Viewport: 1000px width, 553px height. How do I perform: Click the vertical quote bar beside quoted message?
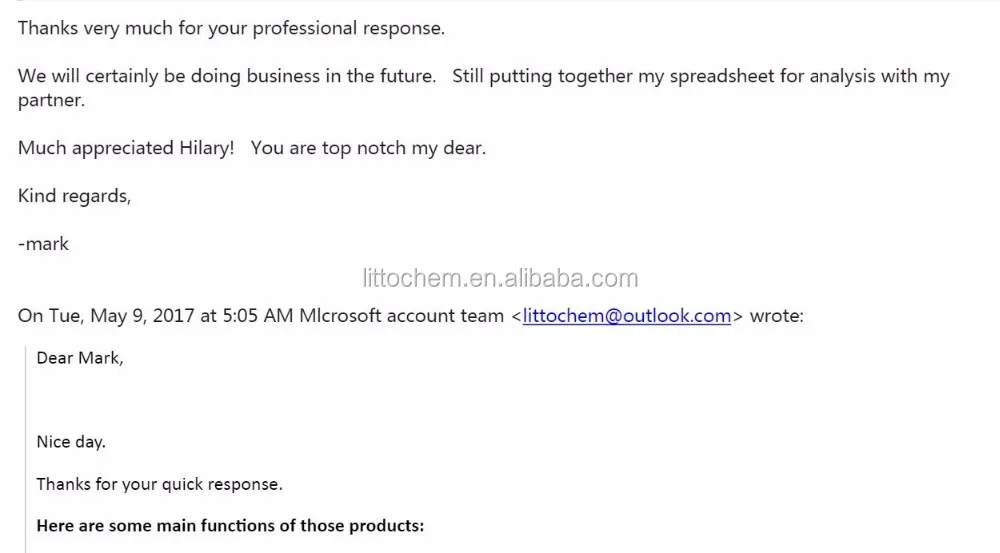pyautogui.click(x=26, y=449)
